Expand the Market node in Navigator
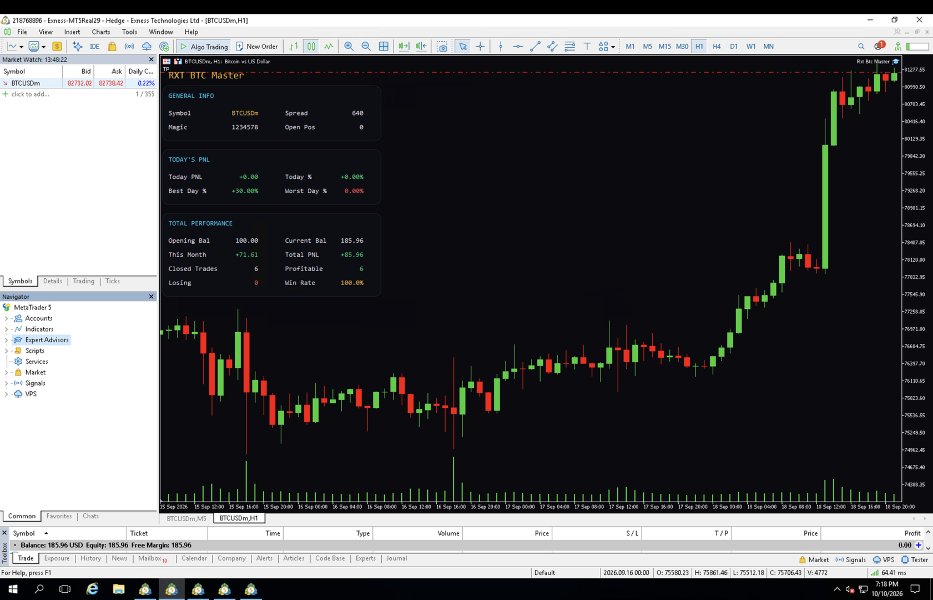This screenshot has height=600, width=933. 7,372
